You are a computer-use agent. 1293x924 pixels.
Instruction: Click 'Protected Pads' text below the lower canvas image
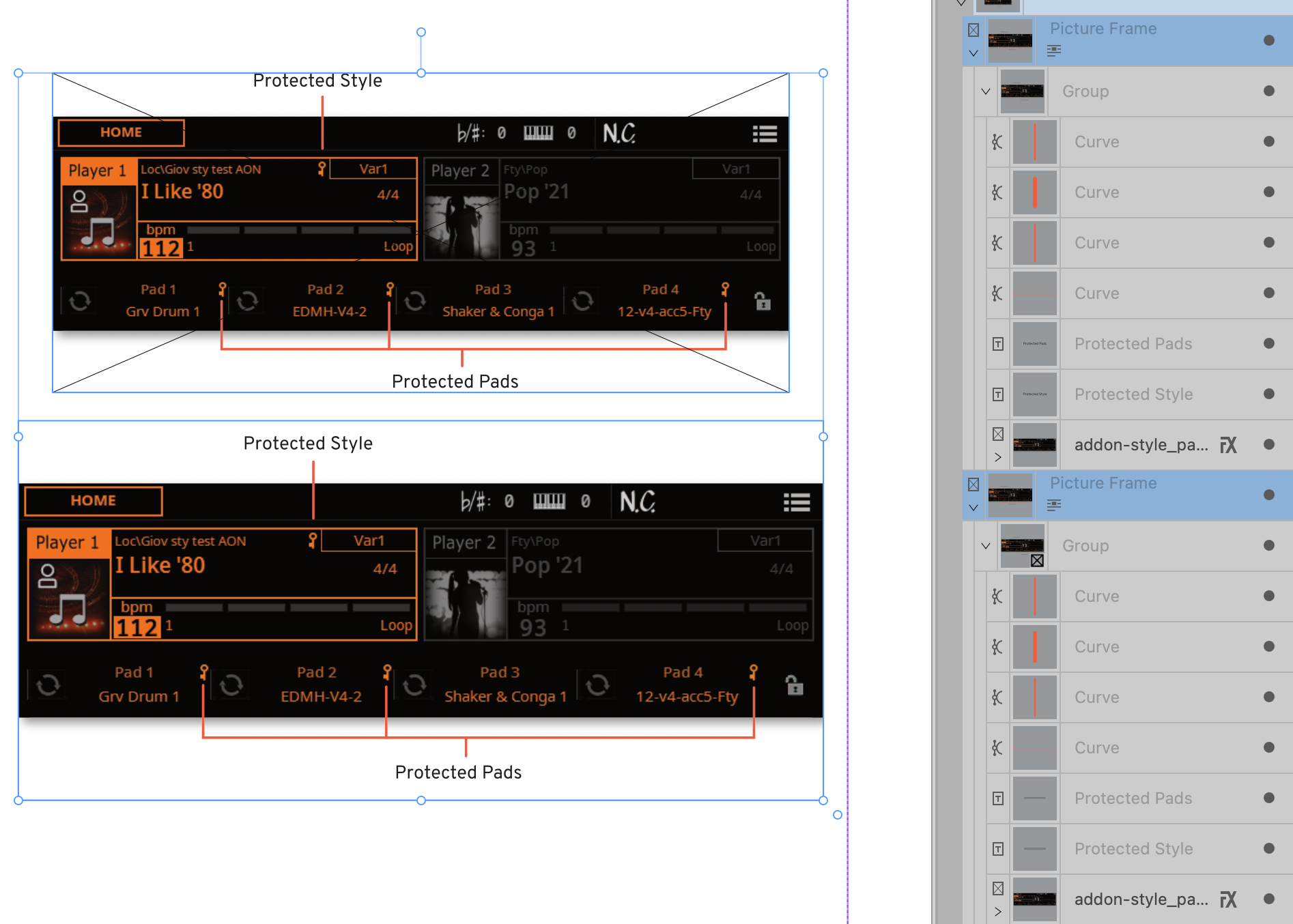pos(458,773)
